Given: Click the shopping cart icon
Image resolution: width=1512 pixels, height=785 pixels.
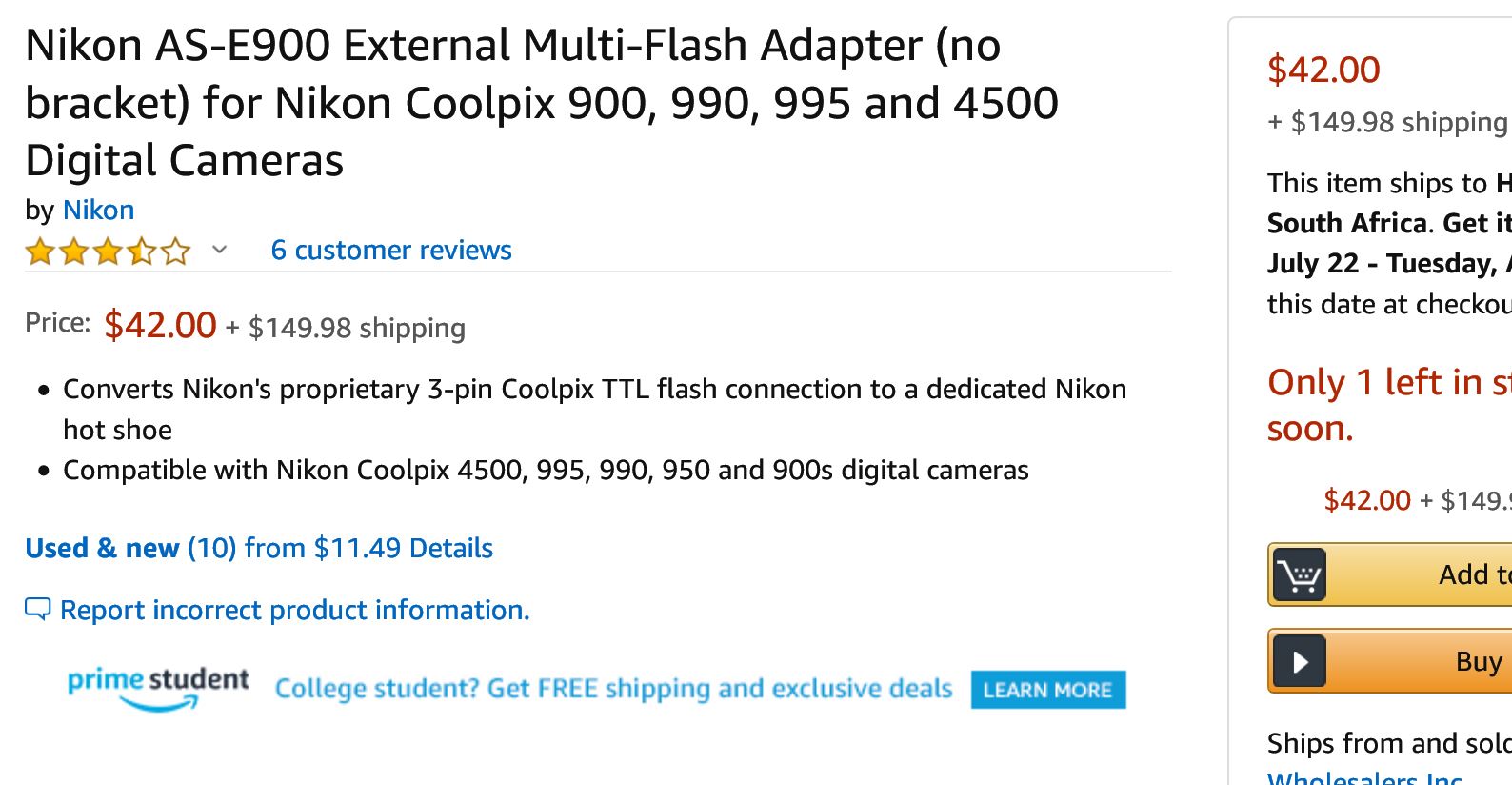Looking at the screenshot, I should (x=1299, y=574).
